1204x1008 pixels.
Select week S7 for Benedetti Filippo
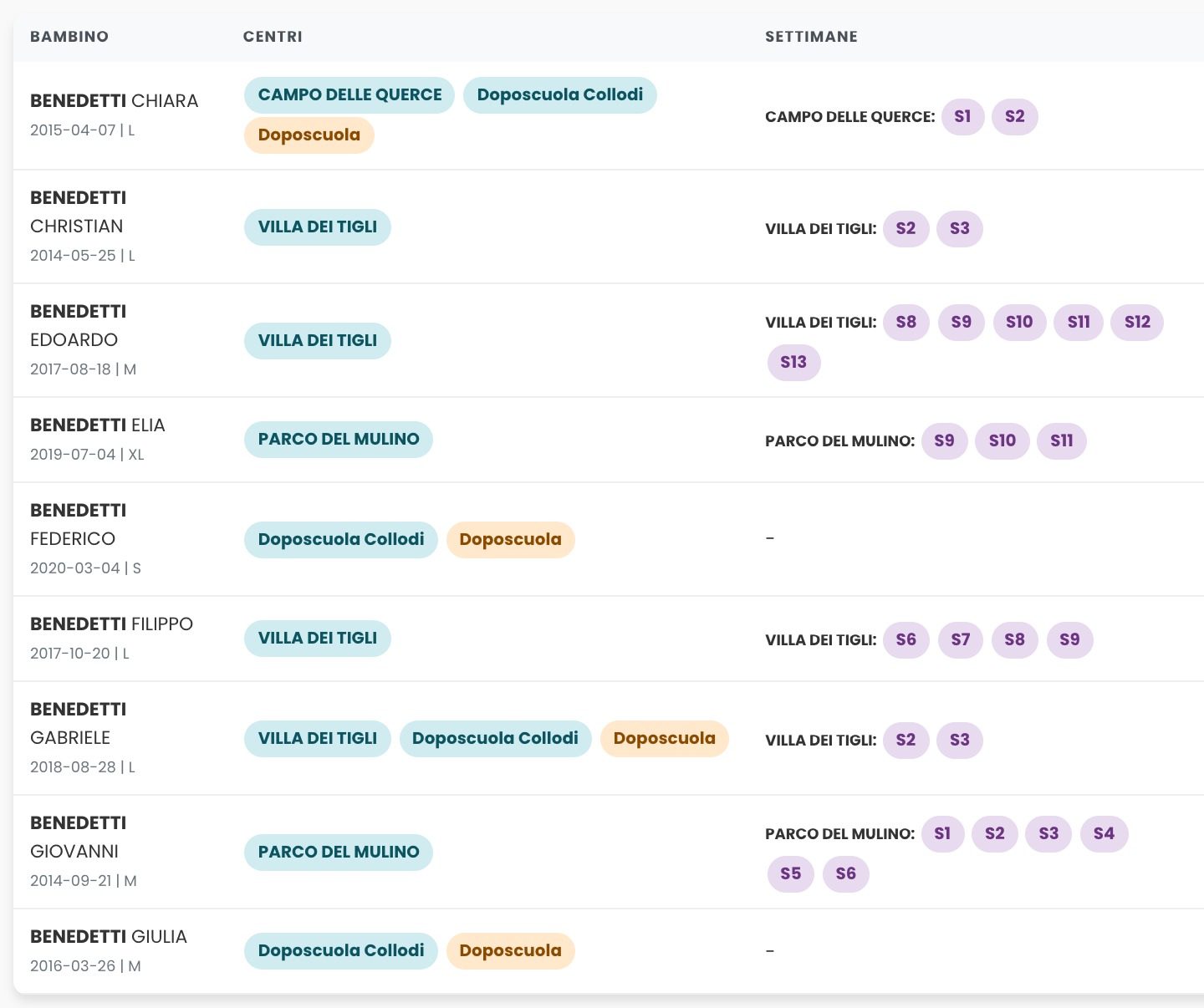pos(961,640)
